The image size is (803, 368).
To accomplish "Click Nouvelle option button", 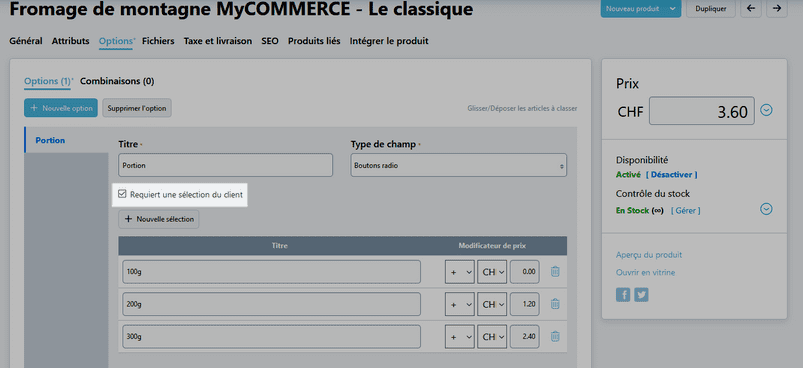I will coord(60,108).
